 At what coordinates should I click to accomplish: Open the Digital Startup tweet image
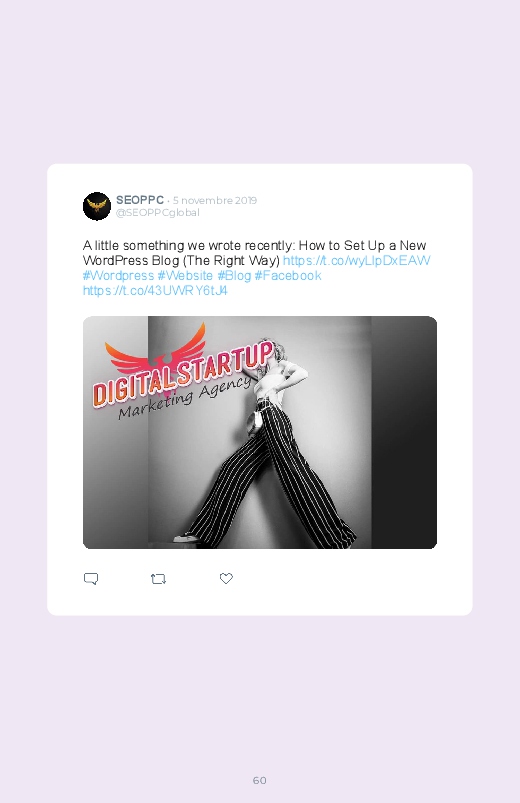point(260,432)
